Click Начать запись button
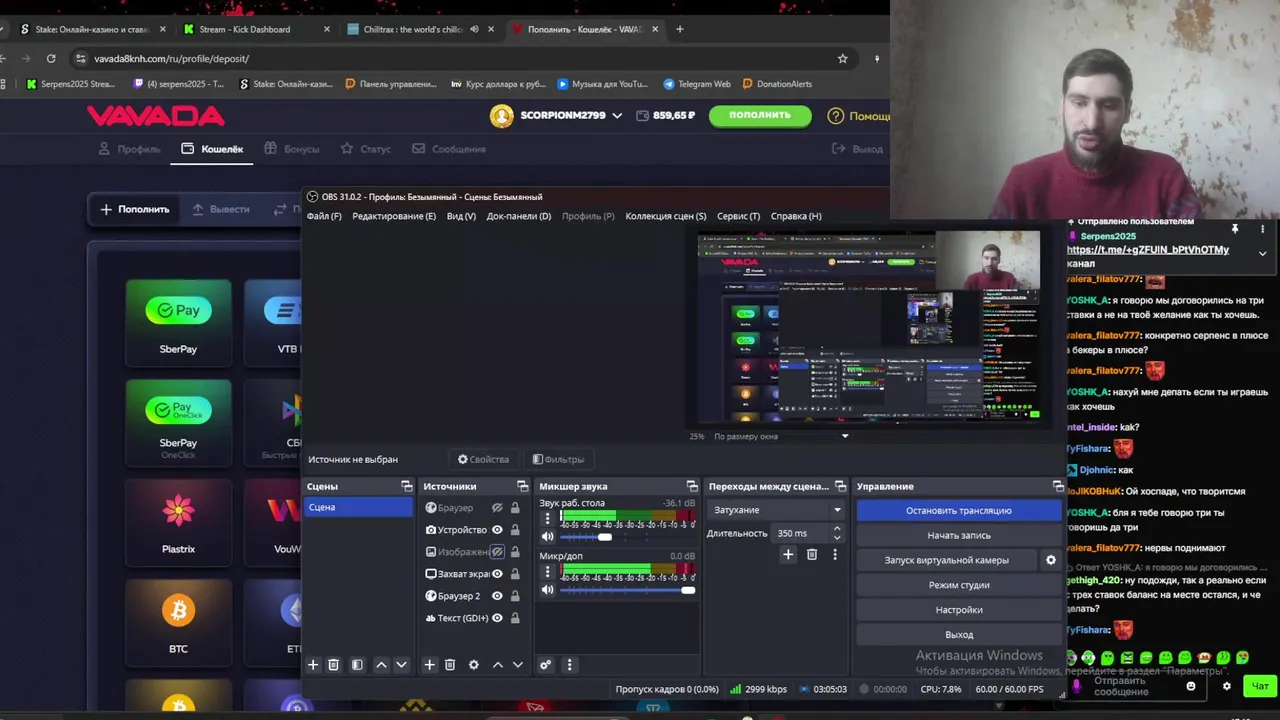 [x=959, y=535]
